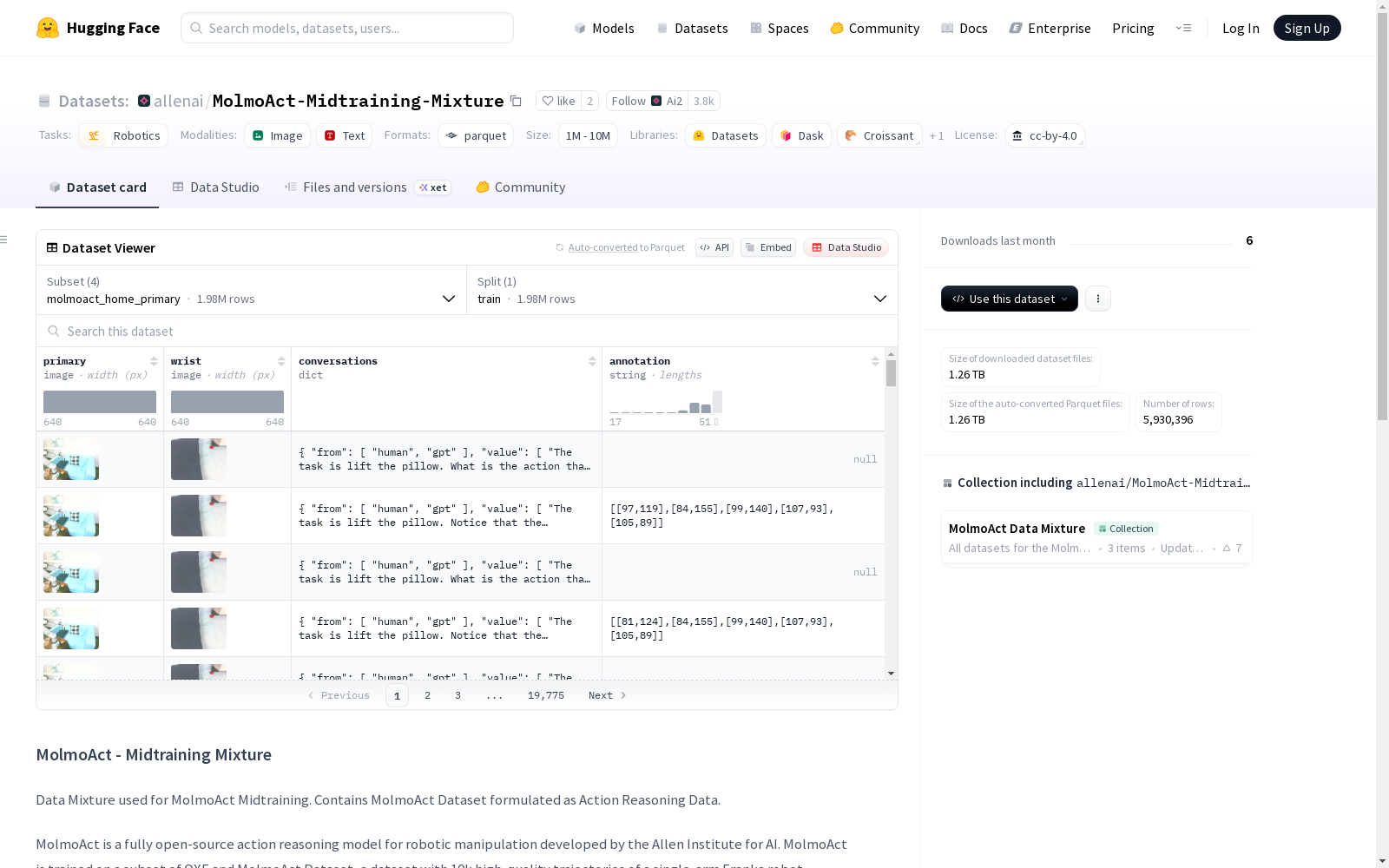1389x868 pixels.
Task: Open the Files and versions tab
Action: (x=367, y=187)
